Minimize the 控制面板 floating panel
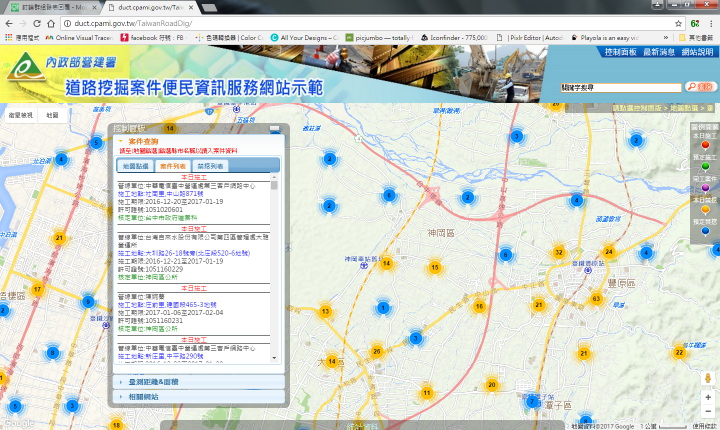Image resolution: width=720 pixels, height=430 pixels. pyautogui.click(x=275, y=129)
